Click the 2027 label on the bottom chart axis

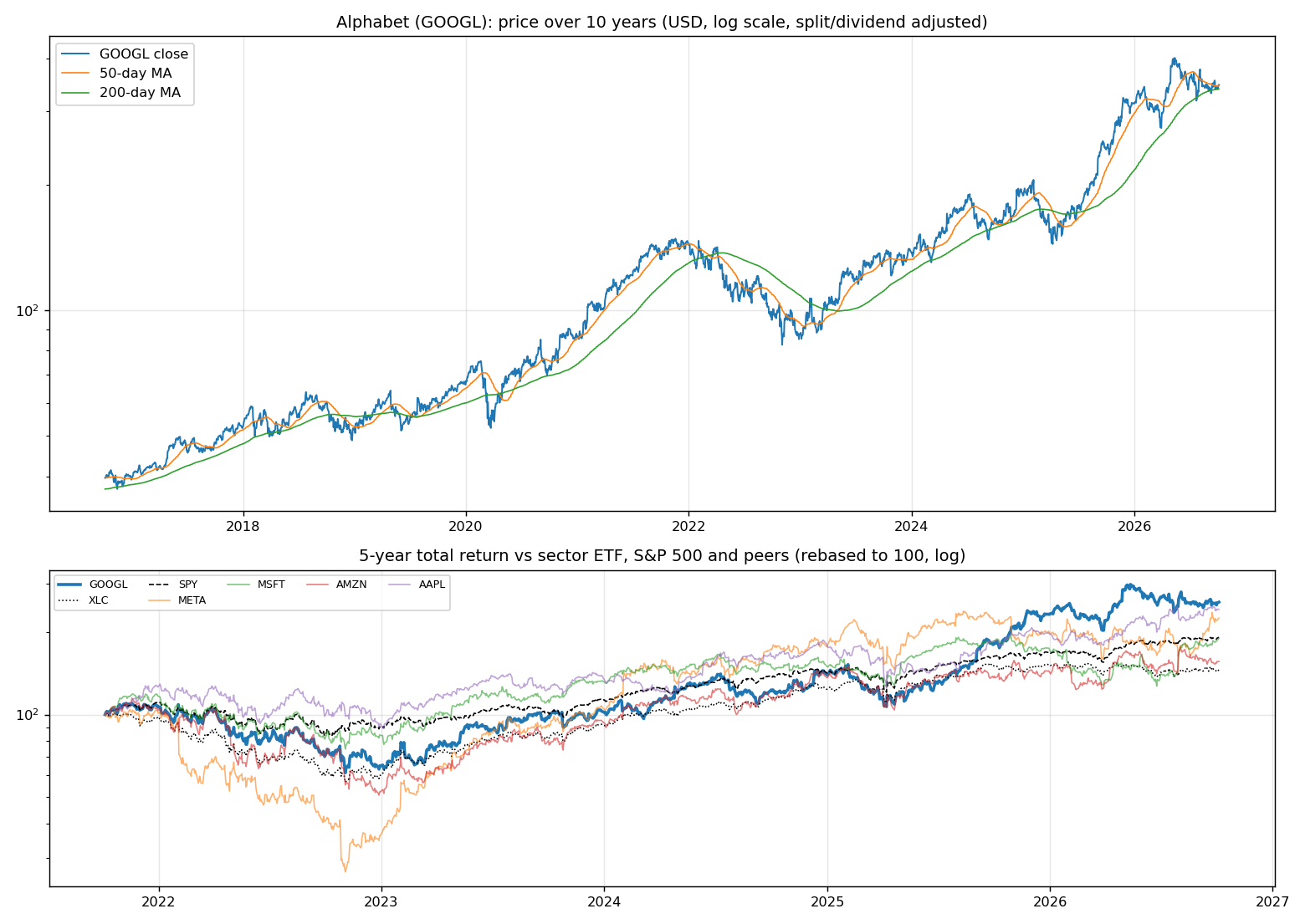[x=1272, y=901]
